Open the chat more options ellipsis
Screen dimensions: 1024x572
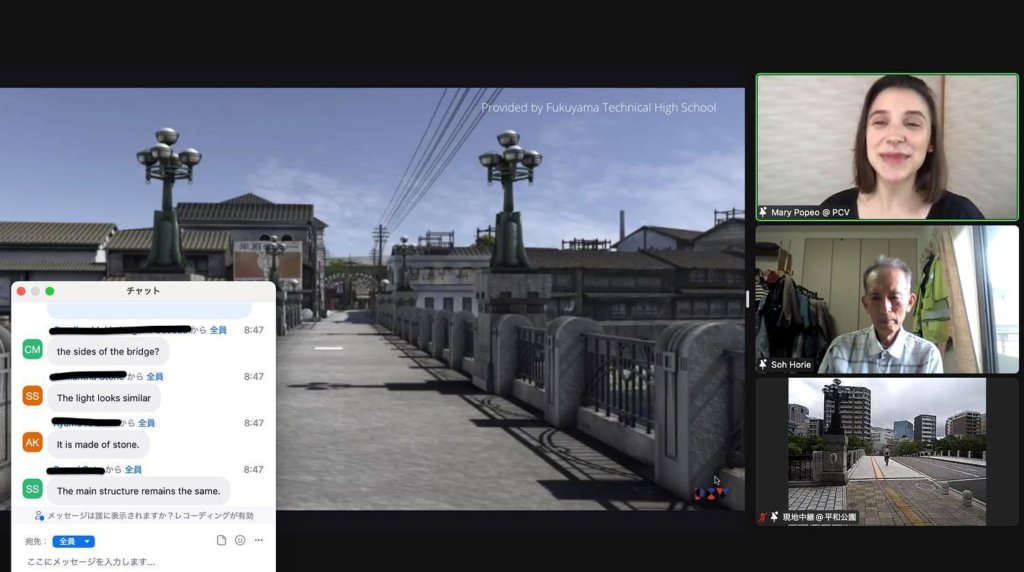259,540
